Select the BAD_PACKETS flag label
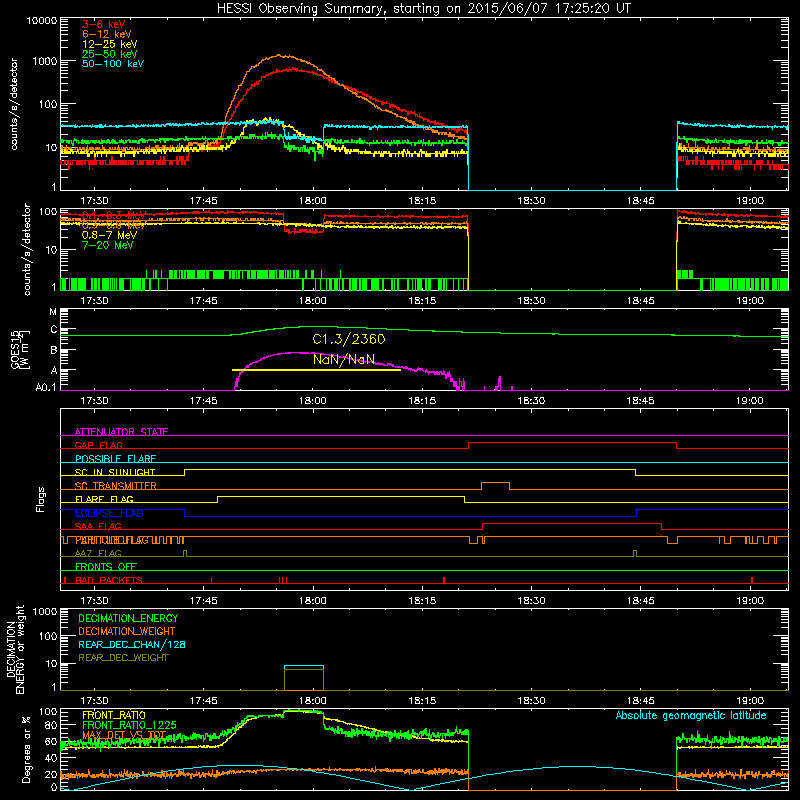 click(x=109, y=580)
